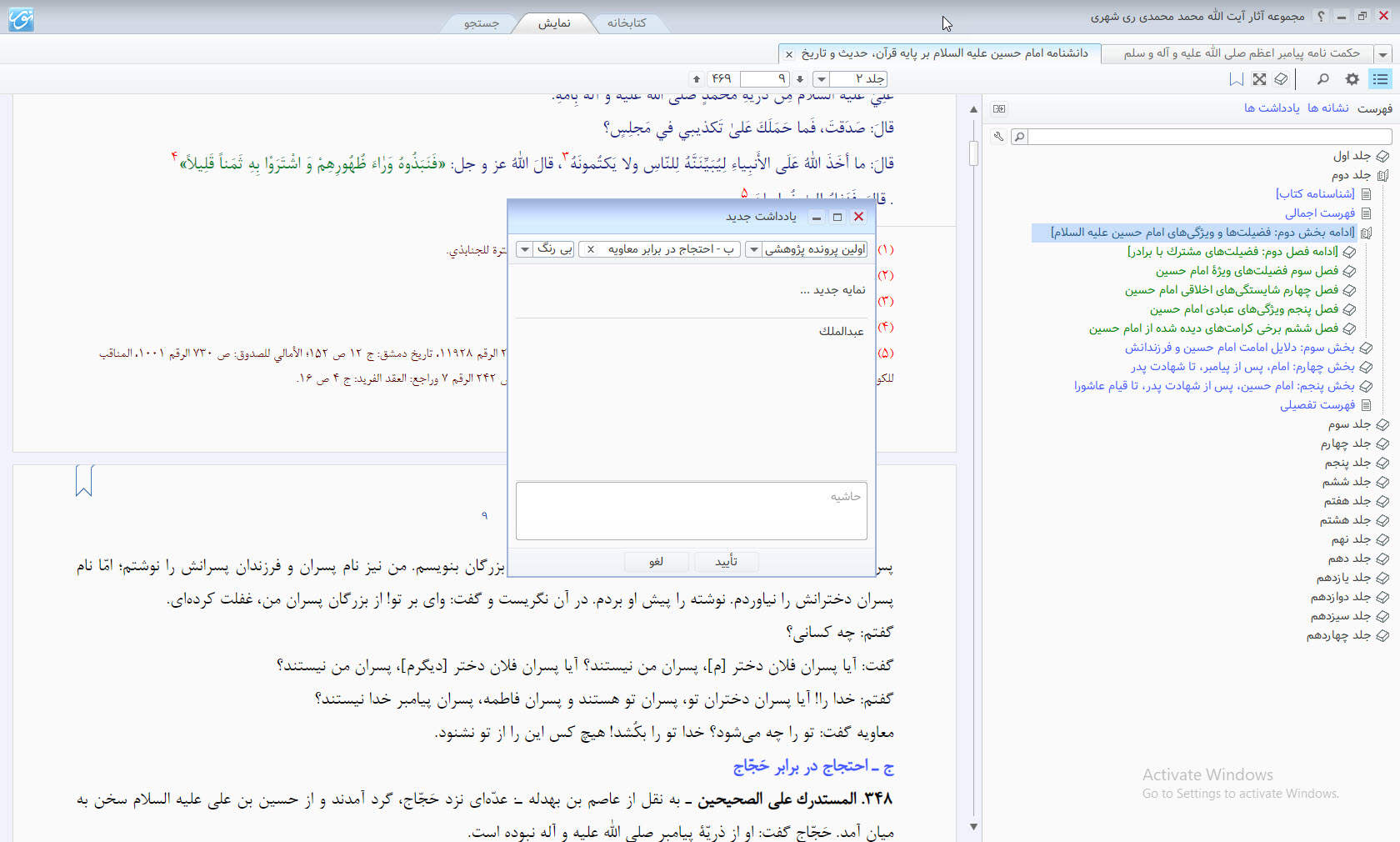
Task: Go to next page with the down arrow
Action: (800, 79)
